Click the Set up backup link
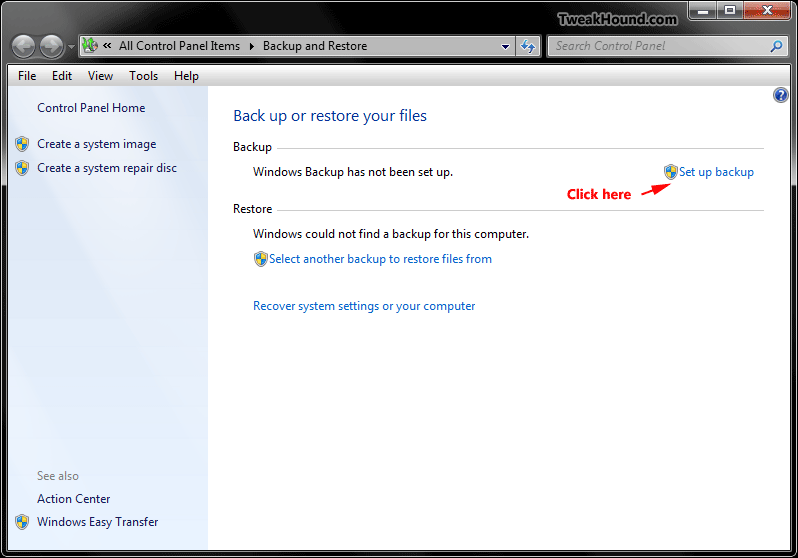 click(716, 172)
